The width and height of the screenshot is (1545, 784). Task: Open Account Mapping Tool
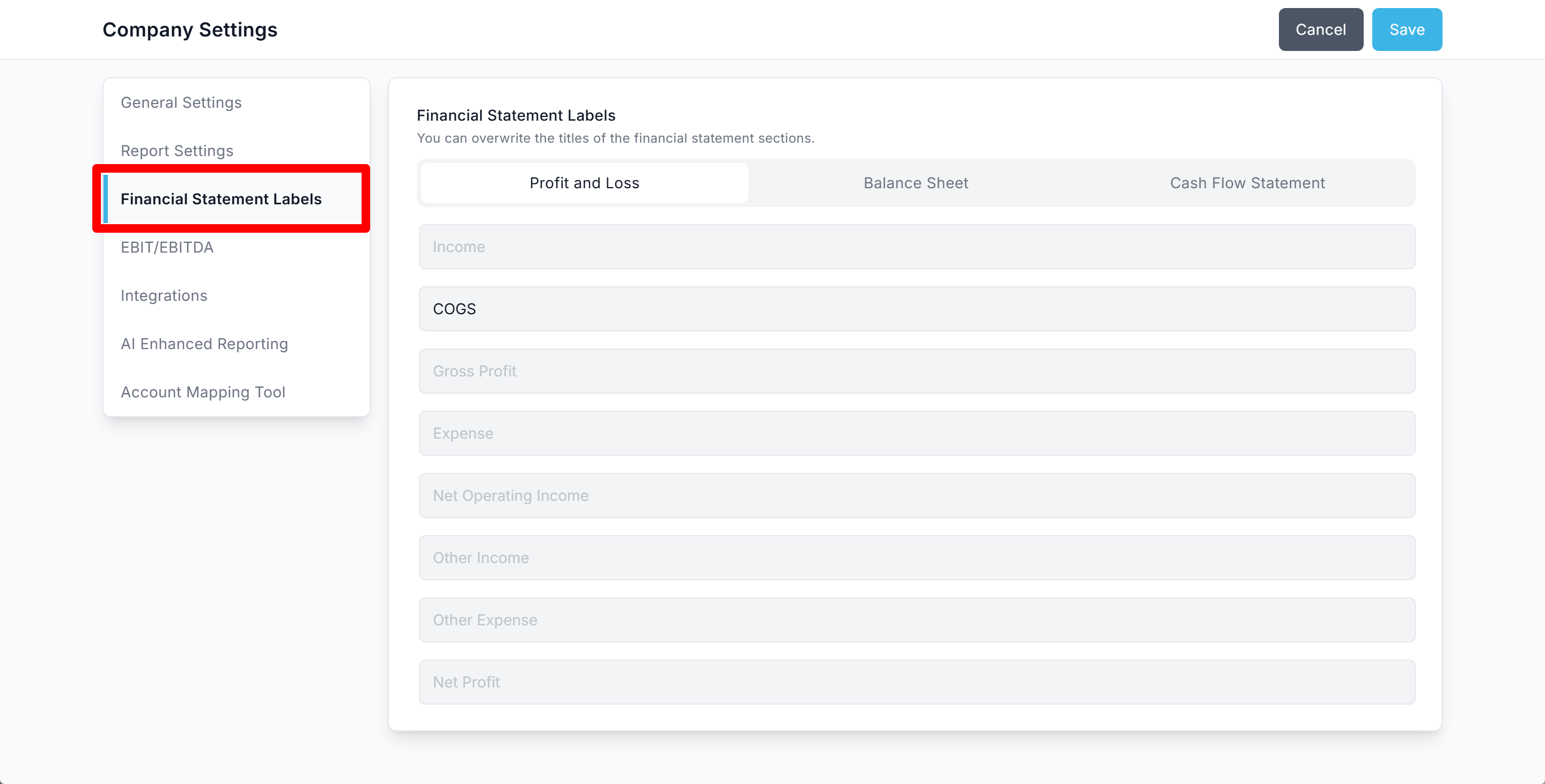[203, 392]
